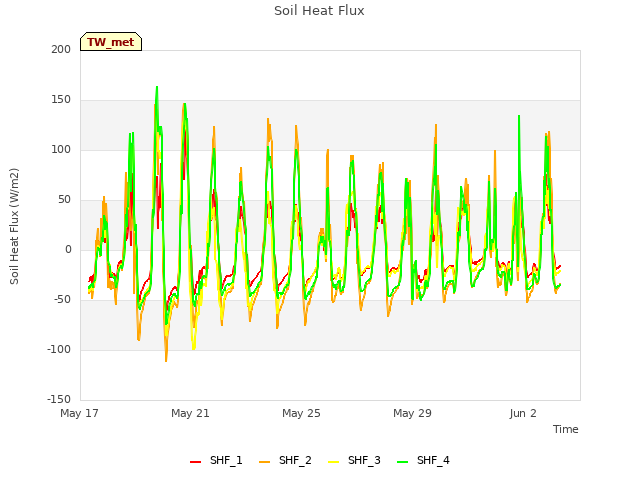The image size is (640, 480).
Task: Click the TW_met label box
Action: [x=111, y=42]
